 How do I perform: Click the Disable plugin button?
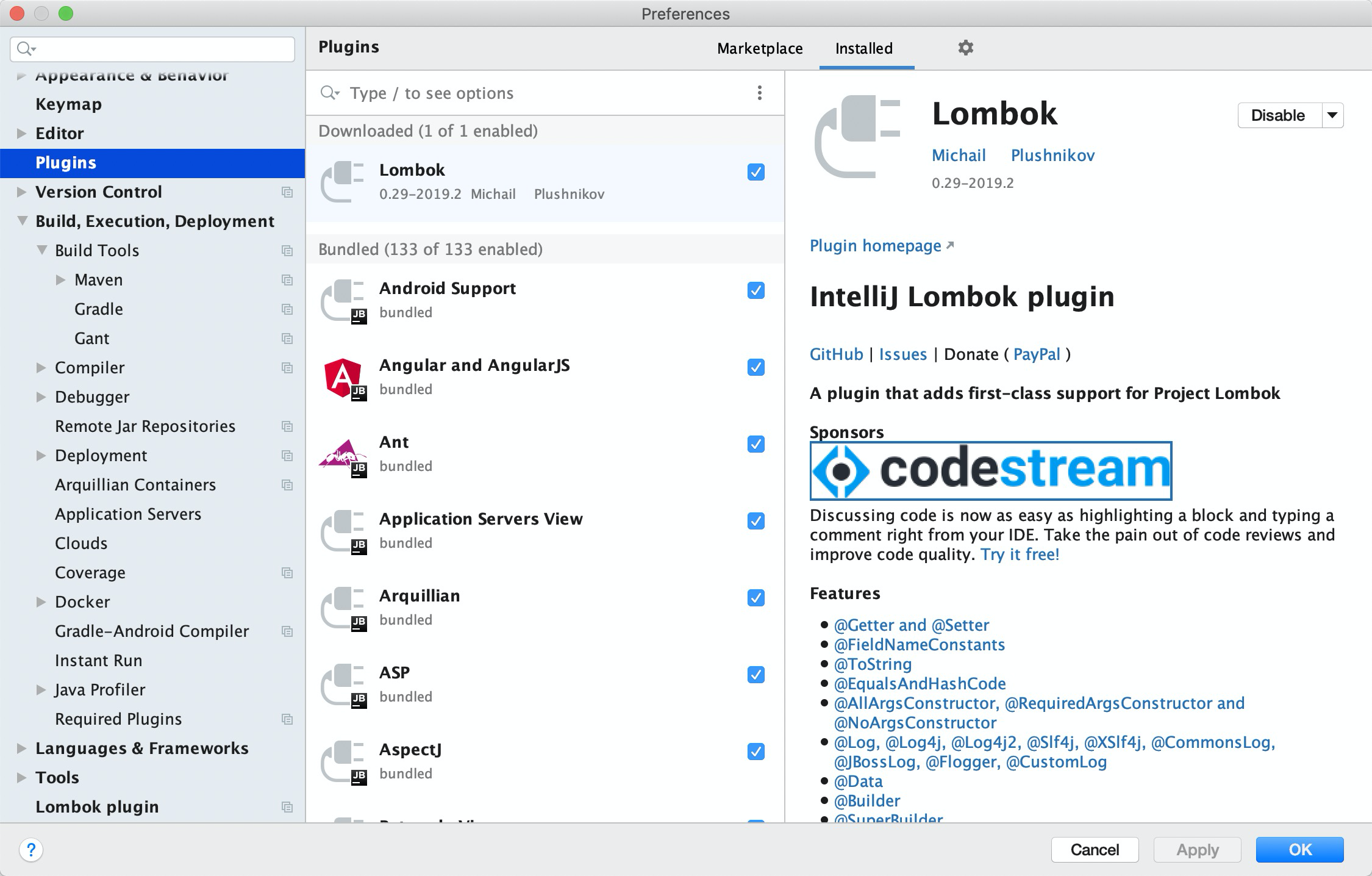coord(1279,115)
